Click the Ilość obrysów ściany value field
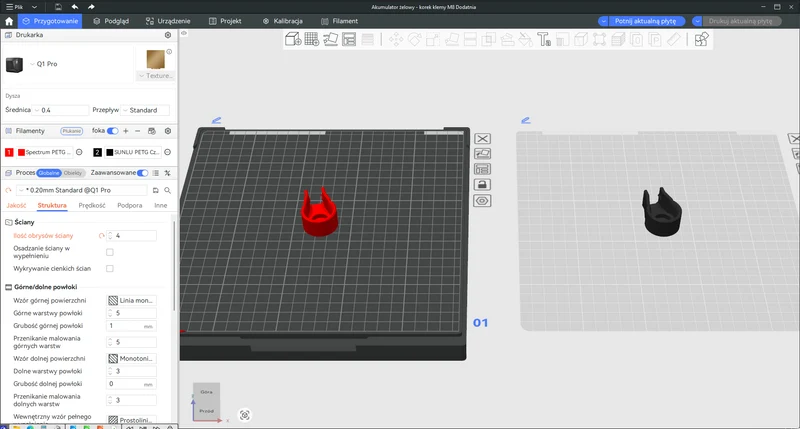The width and height of the screenshot is (800, 429). (x=132, y=236)
